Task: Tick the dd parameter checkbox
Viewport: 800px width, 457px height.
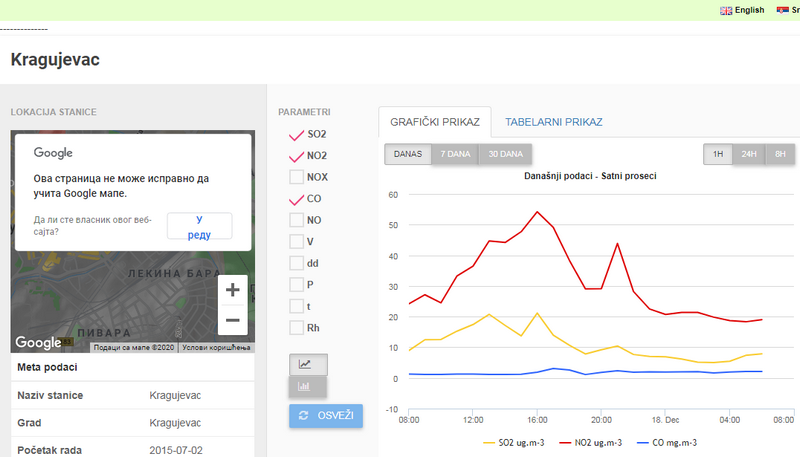Action: point(296,263)
